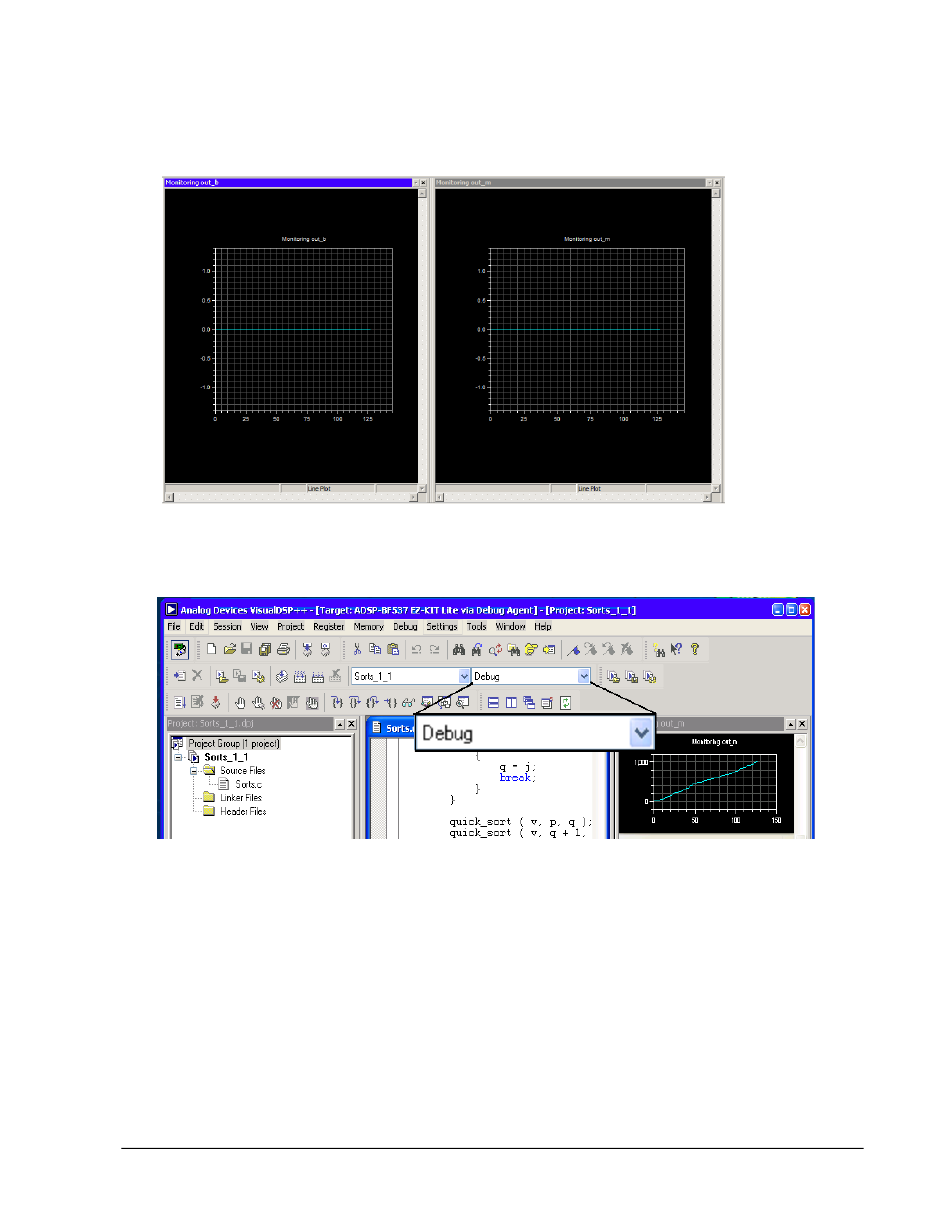950x1232 pixels.
Task: Close the small Monitoring out_m plot panel
Action: (x=803, y=723)
